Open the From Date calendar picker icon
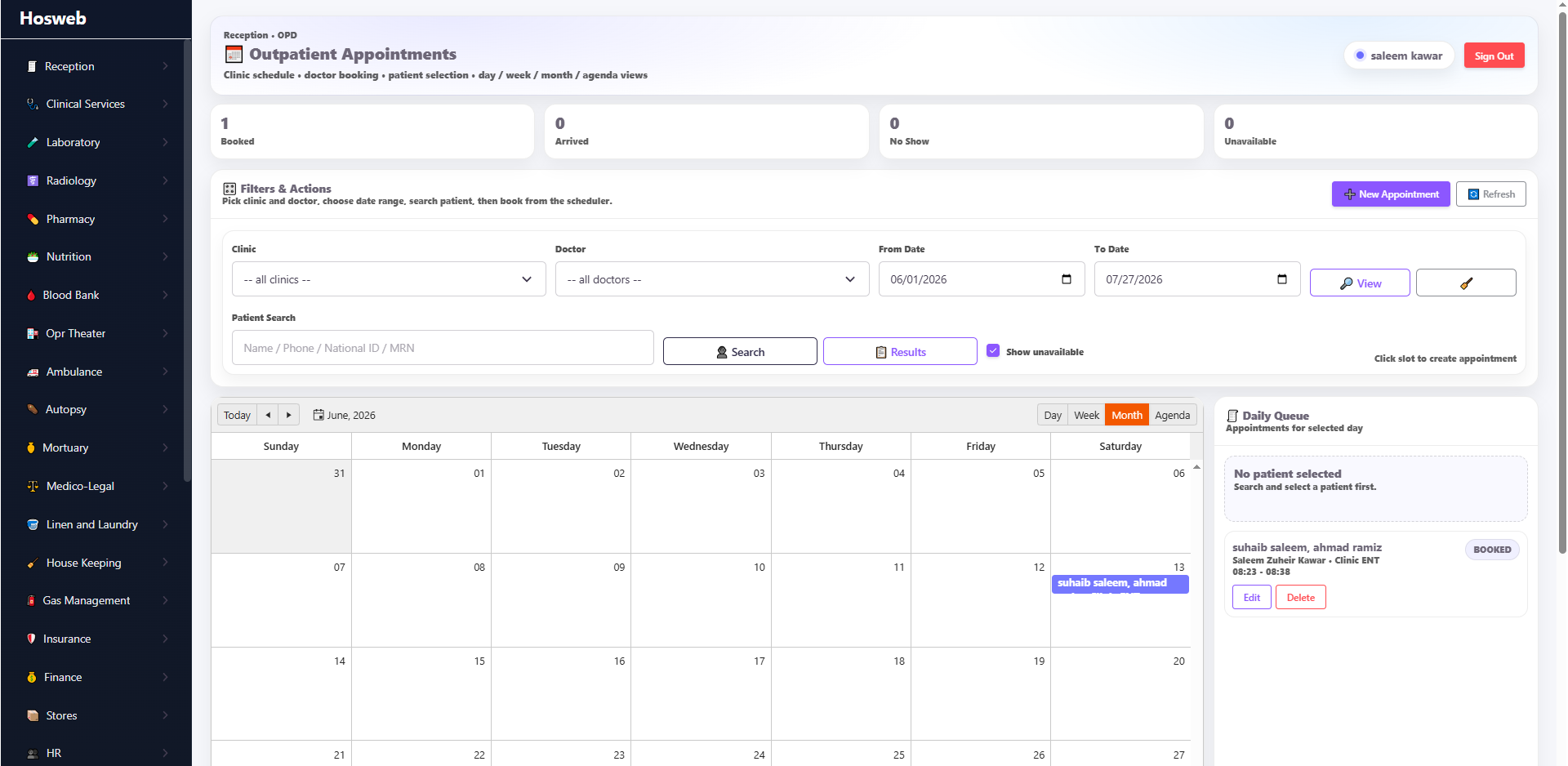Image resolution: width=1568 pixels, height=766 pixels. [1066, 279]
